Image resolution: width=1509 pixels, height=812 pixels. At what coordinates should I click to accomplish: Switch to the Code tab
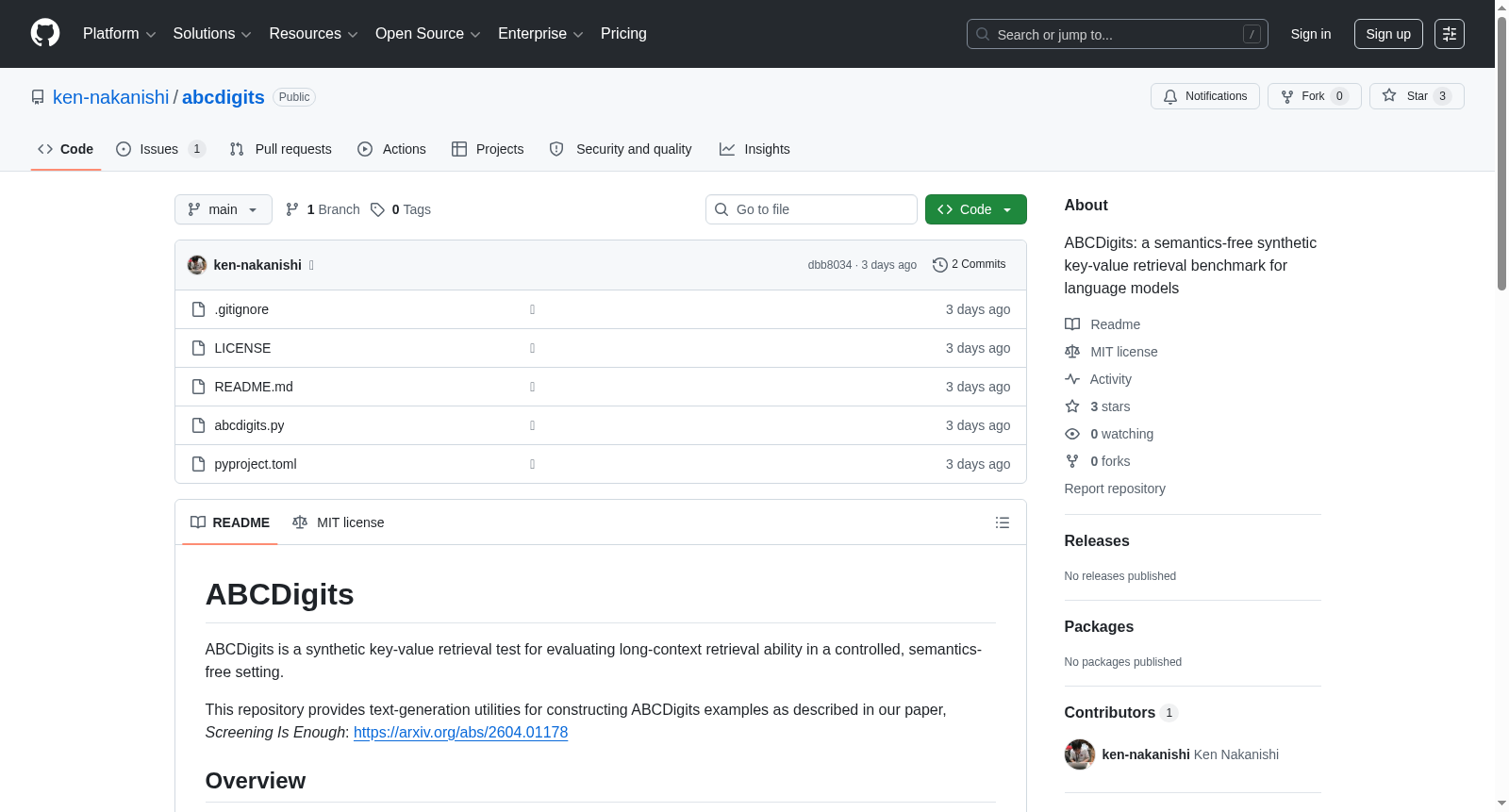click(x=66, y=149)
